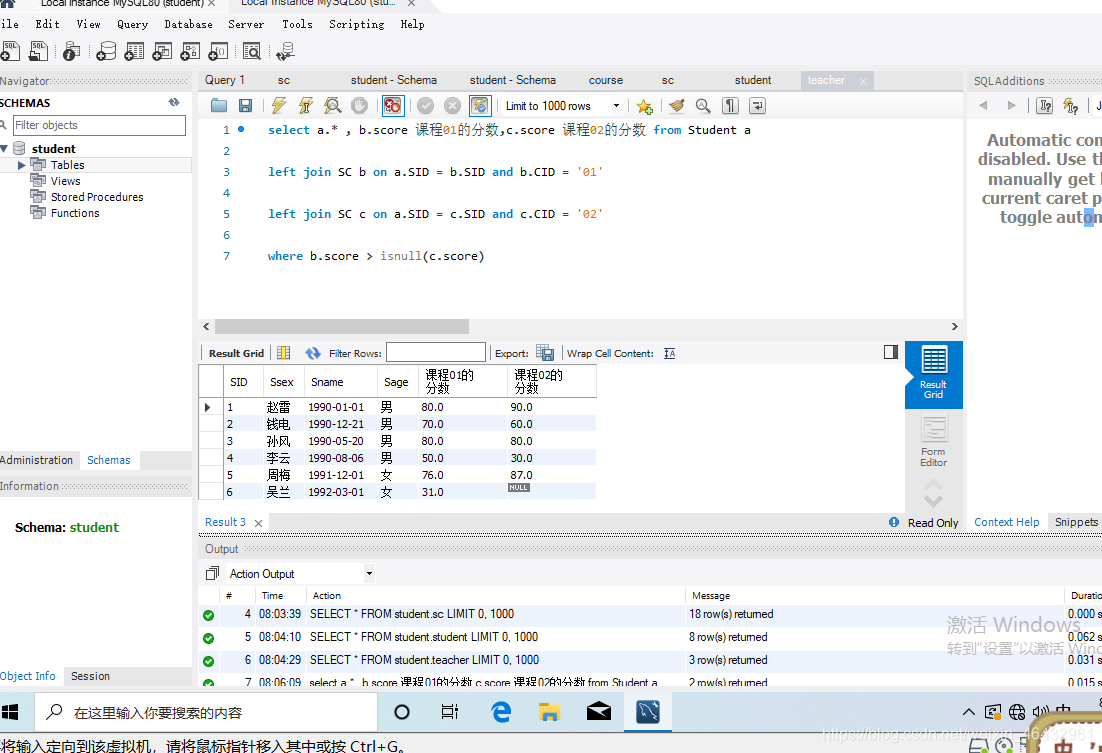Image resolution: width=1102 pixels, height=753 pixels.
Task: Click the editor horizontal scrollbar thumb
Action: coord(342,326)
